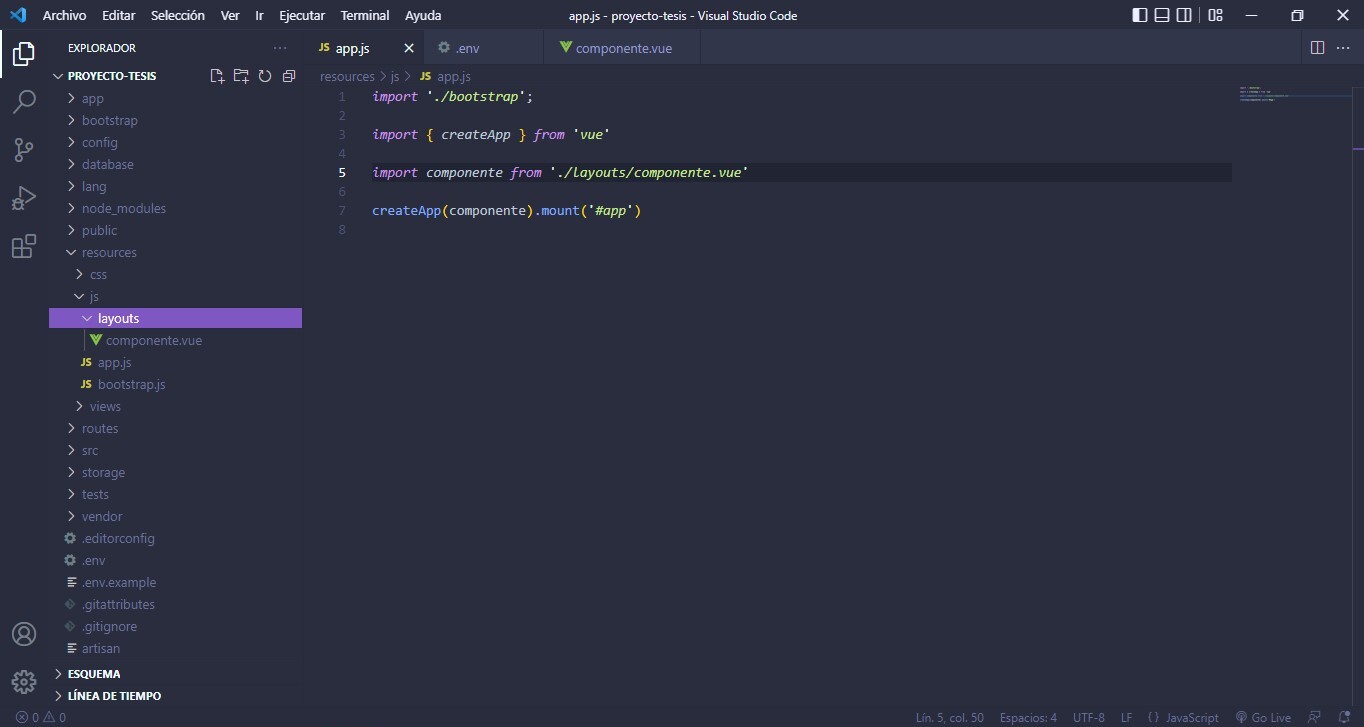Toggle the secondary sidebar visibility
This screenshot has height=727, width=1364.
point(1185,14)
